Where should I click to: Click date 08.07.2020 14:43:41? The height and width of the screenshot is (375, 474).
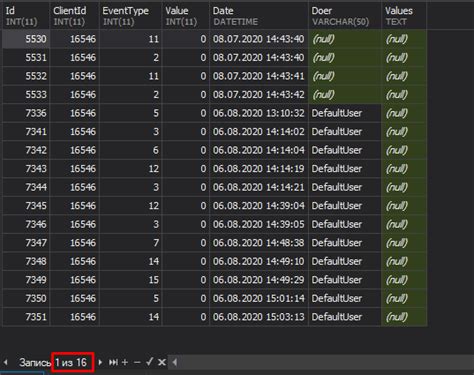(259, 76)
